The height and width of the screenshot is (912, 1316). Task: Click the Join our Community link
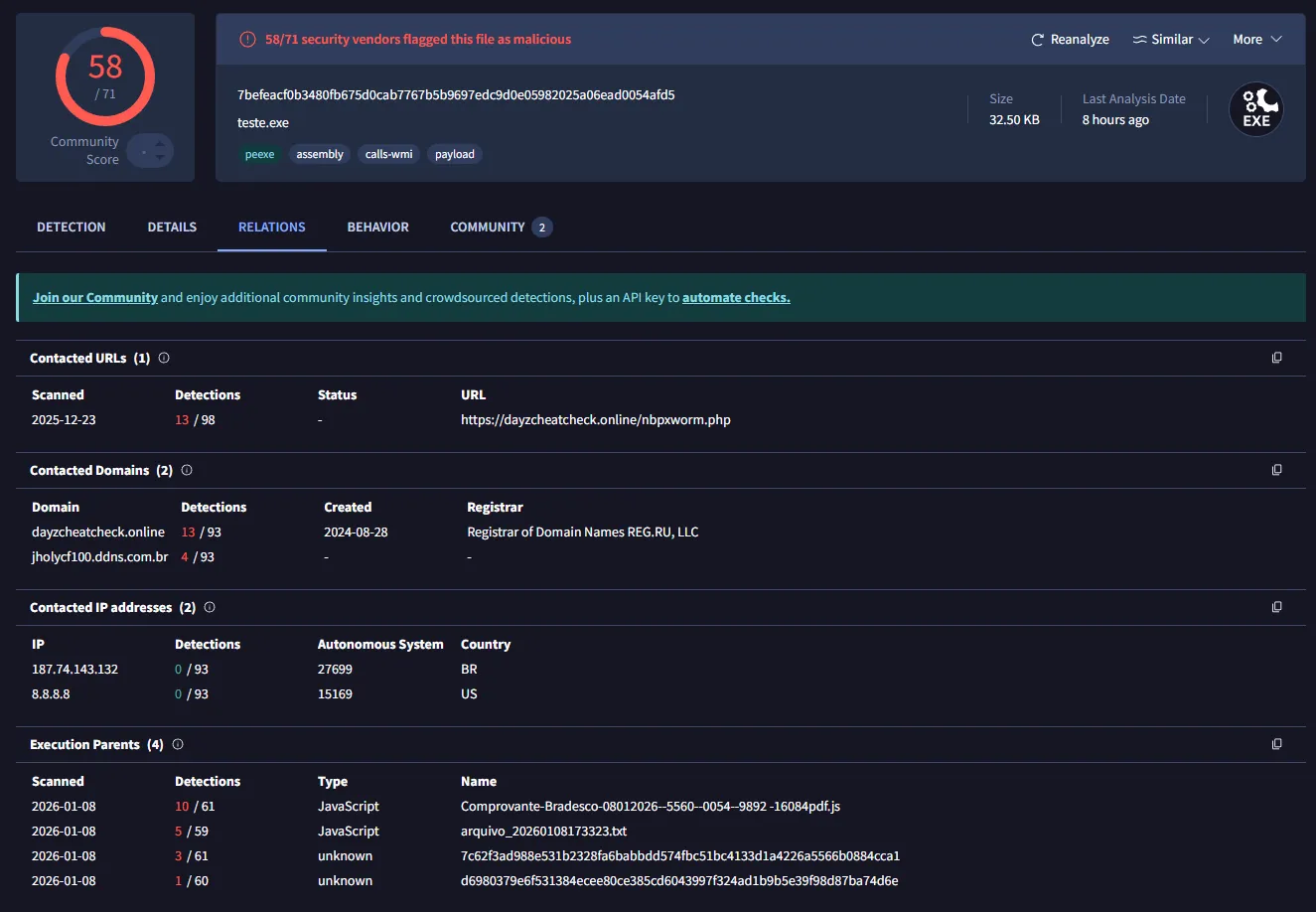(95, 297)
